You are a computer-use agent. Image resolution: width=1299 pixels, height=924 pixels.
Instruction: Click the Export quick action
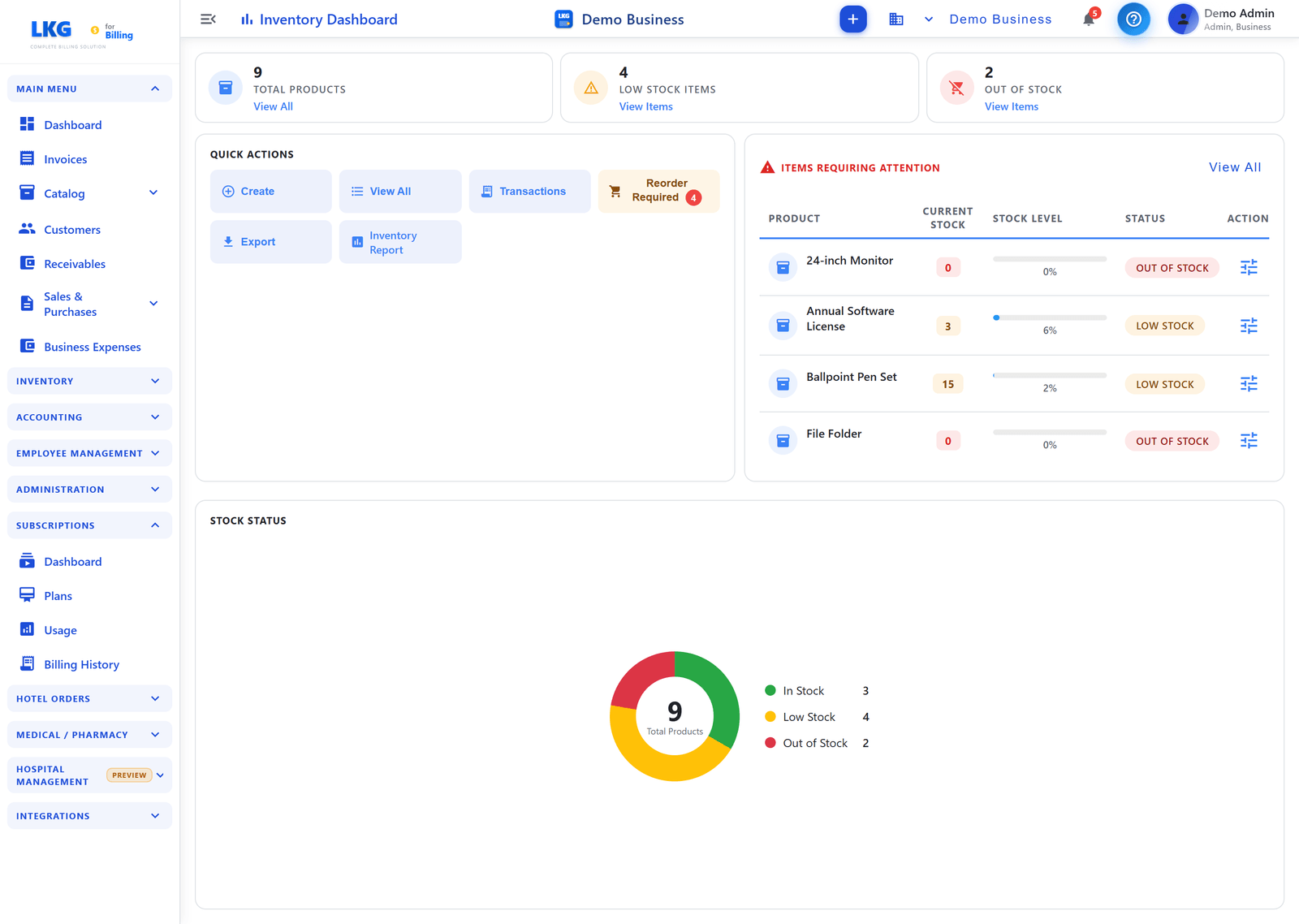pyautogui.click(x=271, y=242)
